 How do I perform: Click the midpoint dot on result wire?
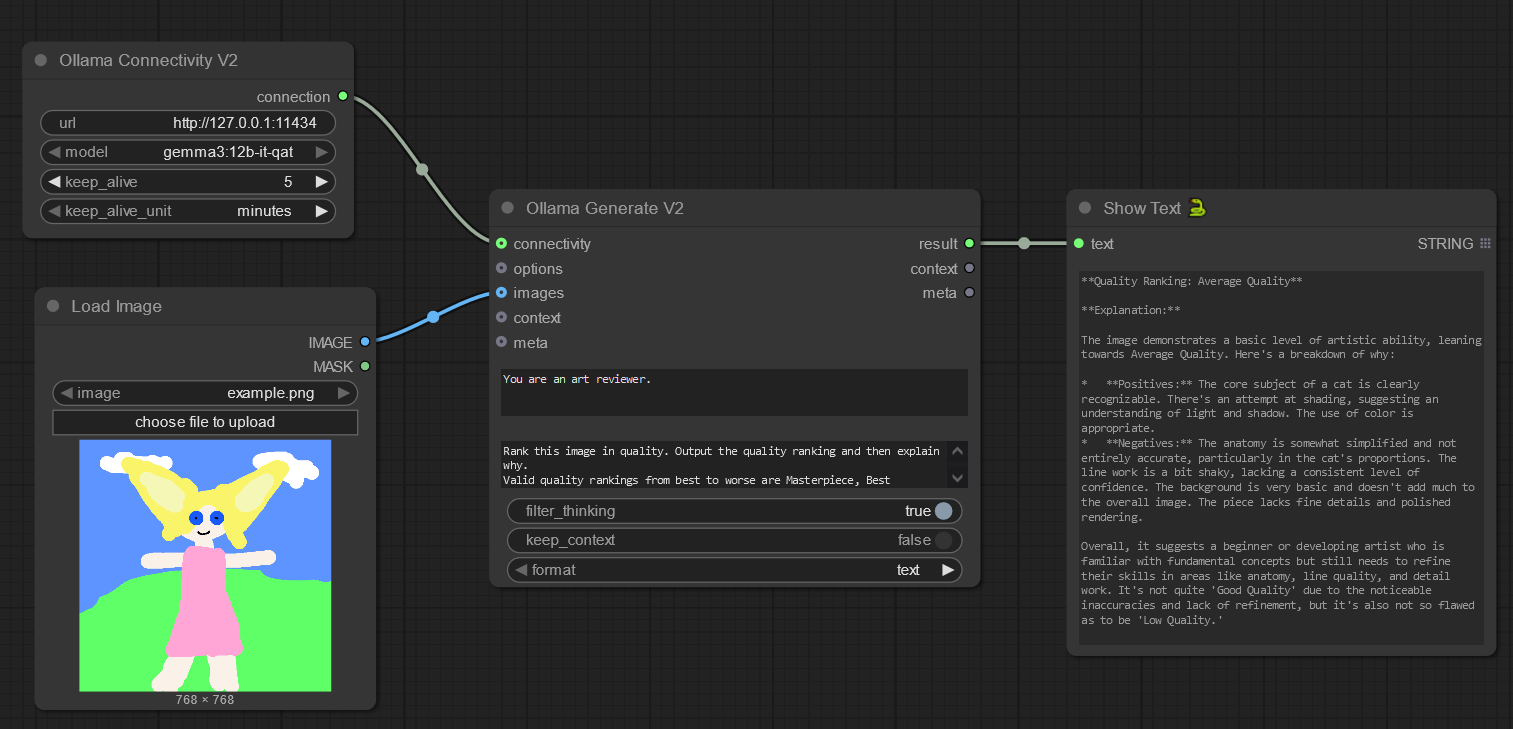(1024, 243)
